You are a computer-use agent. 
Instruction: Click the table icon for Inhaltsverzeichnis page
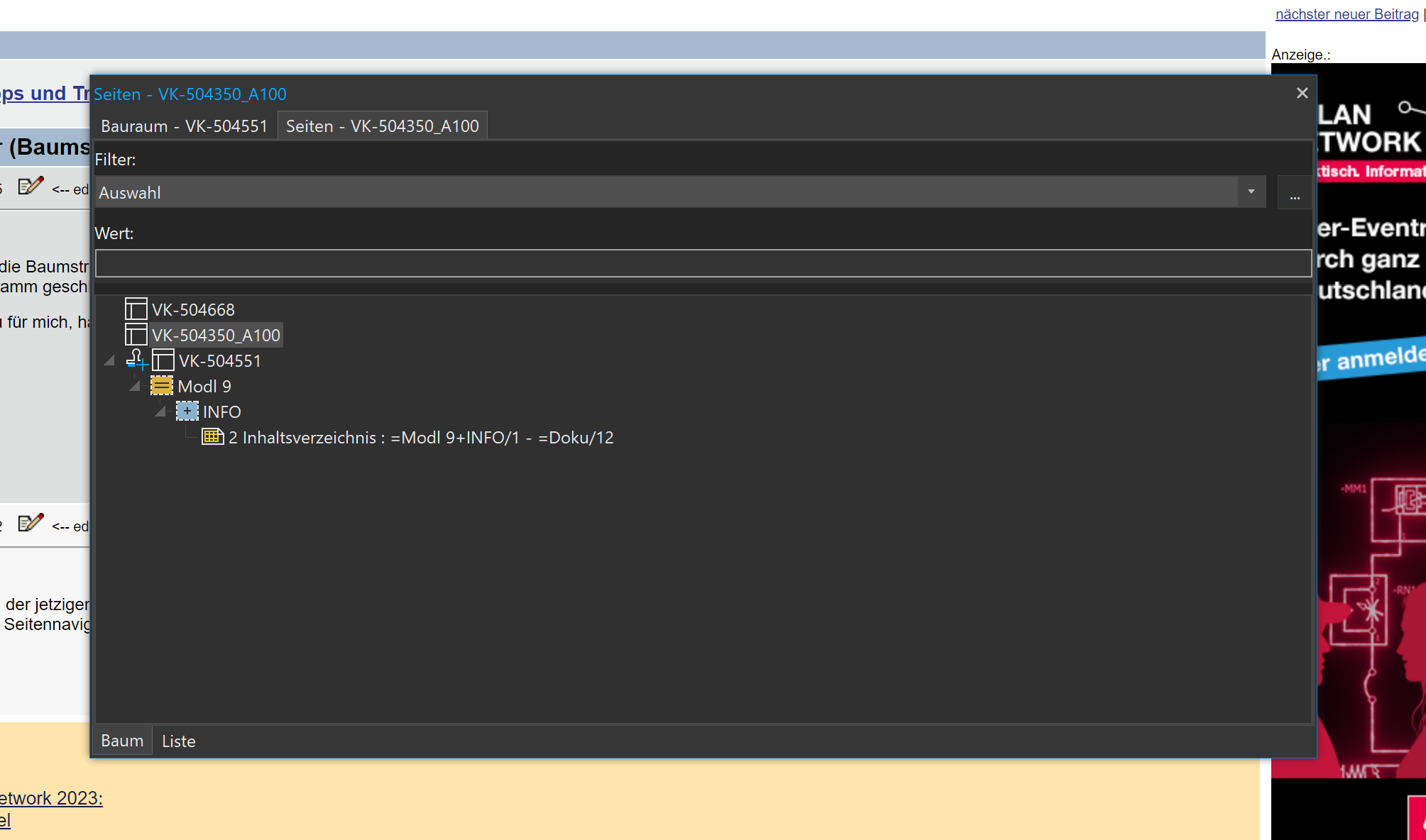tap(213, 437)
